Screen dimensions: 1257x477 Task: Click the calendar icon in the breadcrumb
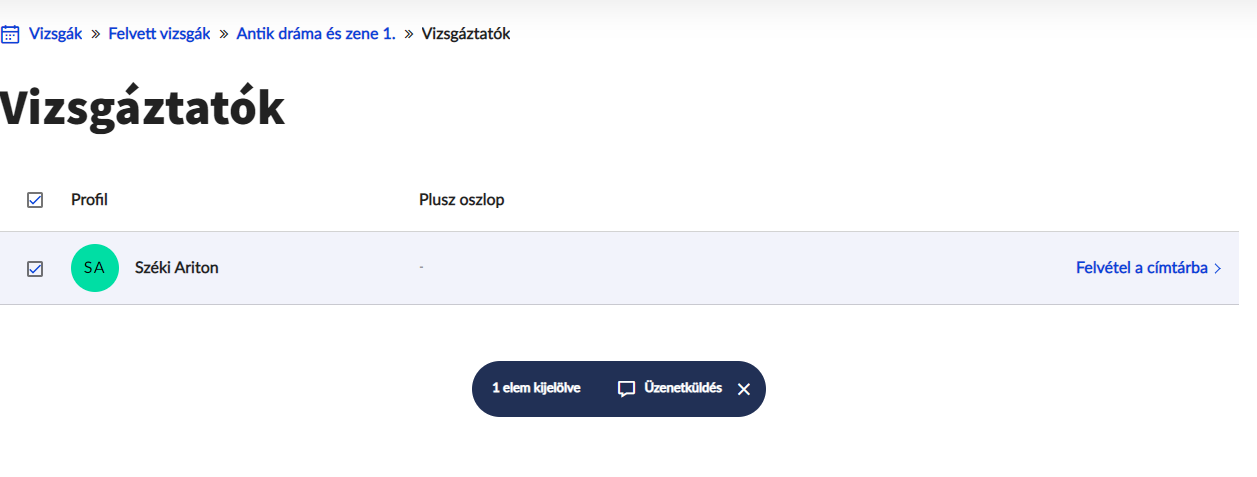click(9, 34)
